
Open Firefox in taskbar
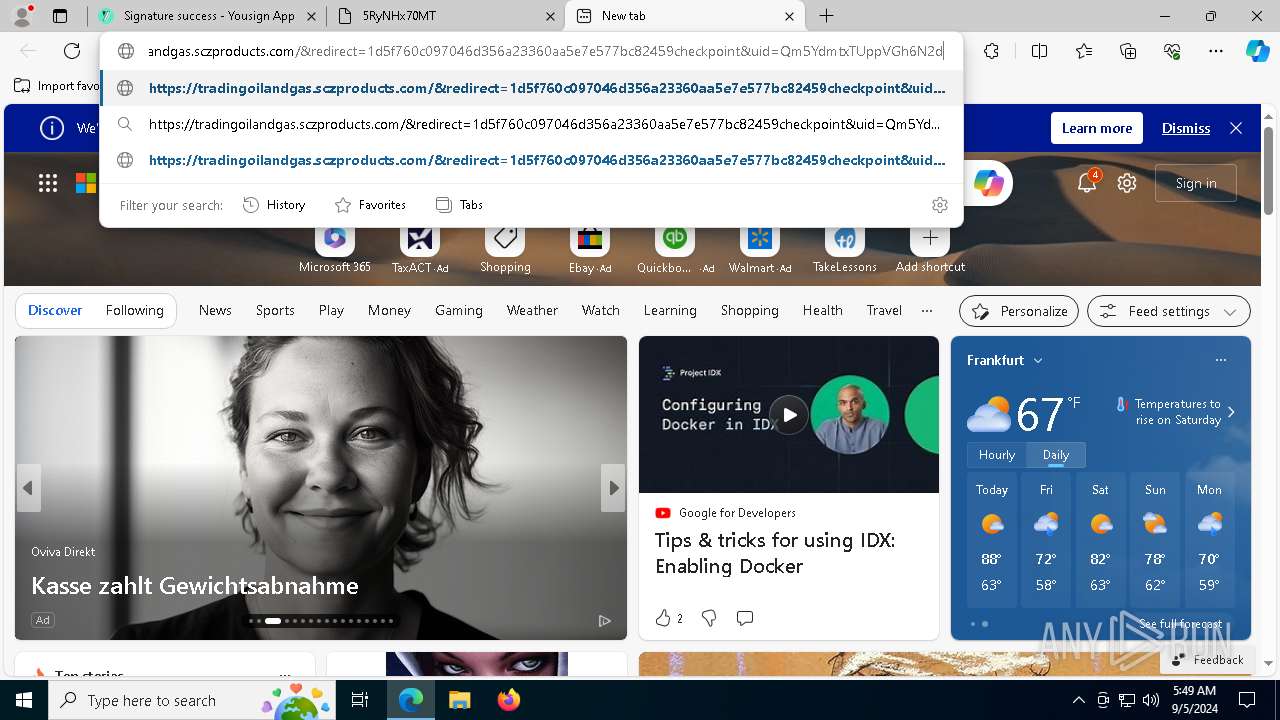508,700
